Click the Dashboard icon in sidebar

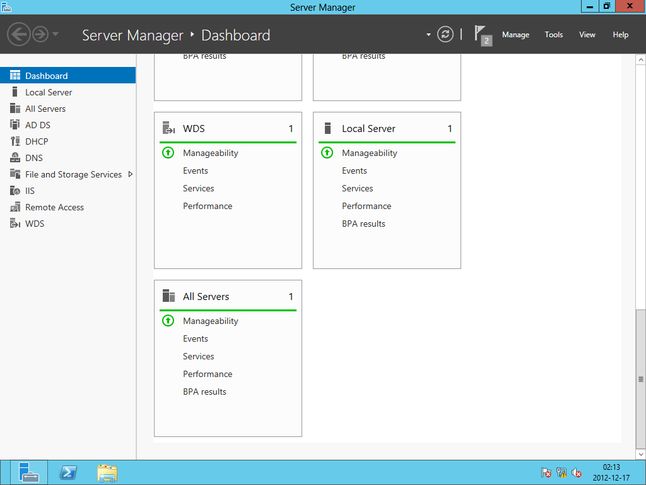click(15, 75)
